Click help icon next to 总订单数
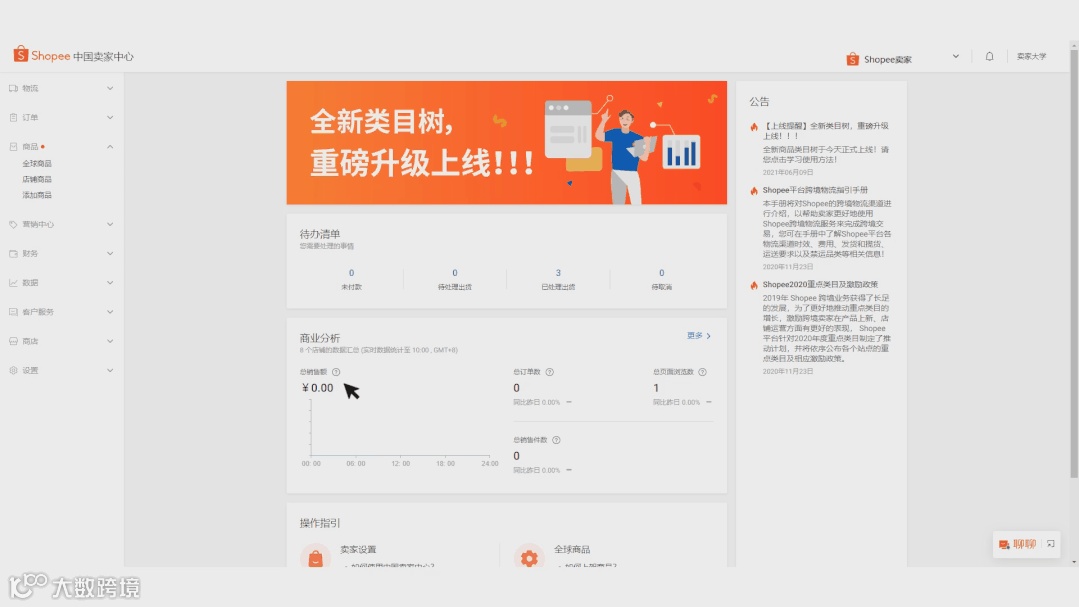 [x=549, y=372]
